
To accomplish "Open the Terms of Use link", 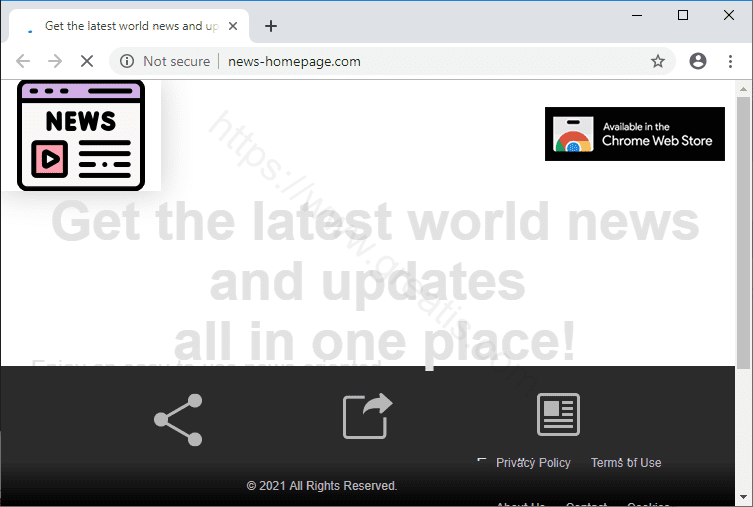I will point(626,463).
